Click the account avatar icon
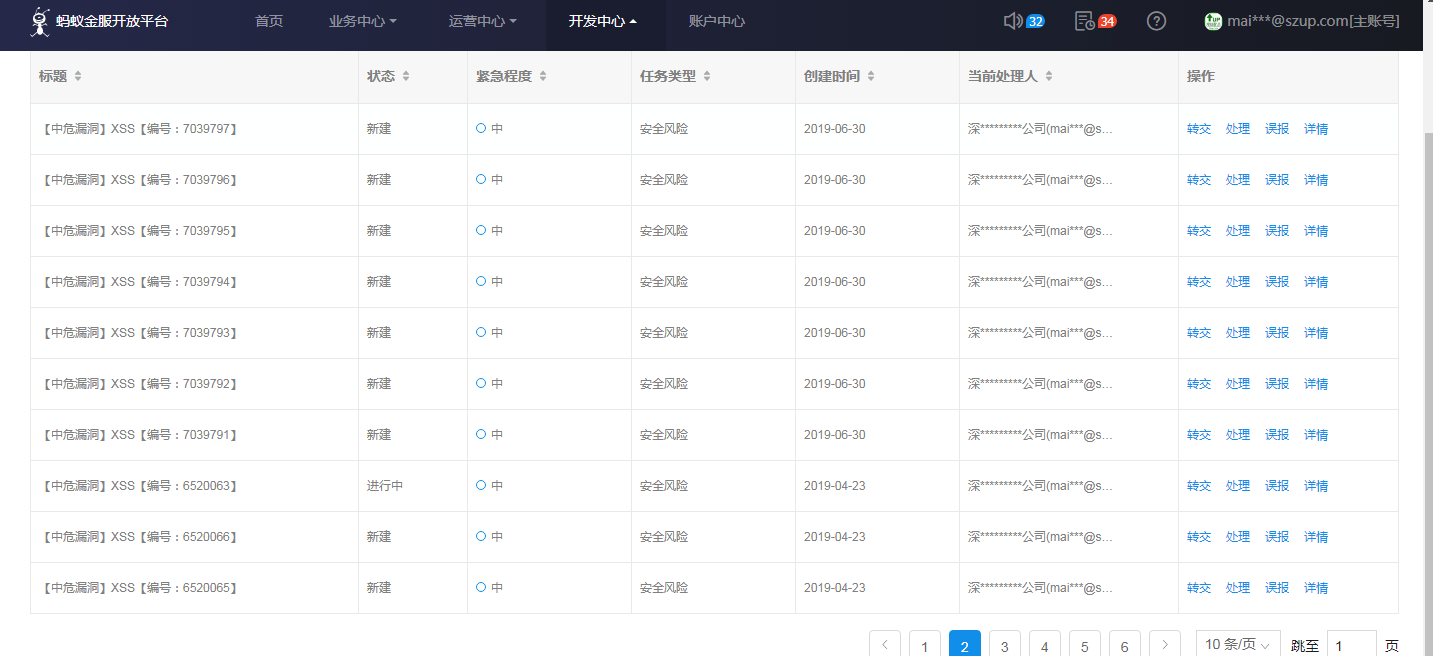The image size is (1433, 656). [1213, 21]
